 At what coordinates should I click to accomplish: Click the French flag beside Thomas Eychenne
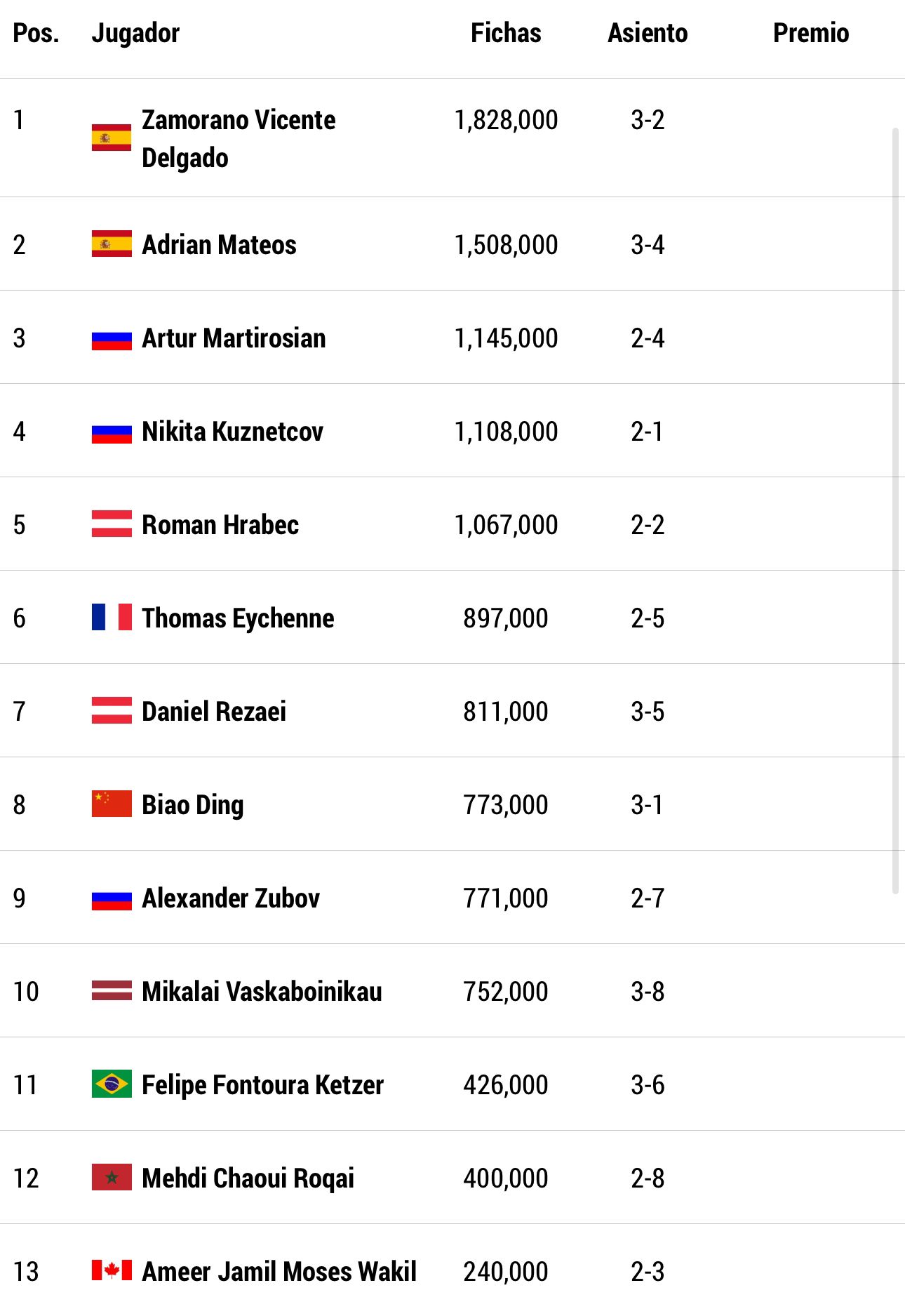coord(112,617)
